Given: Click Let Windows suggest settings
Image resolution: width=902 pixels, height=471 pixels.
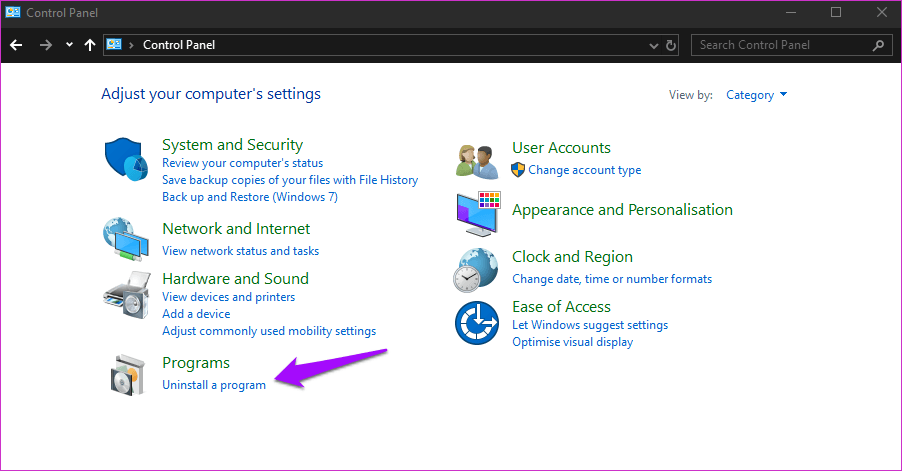Looking at the screenshot, I should [590, 325].
